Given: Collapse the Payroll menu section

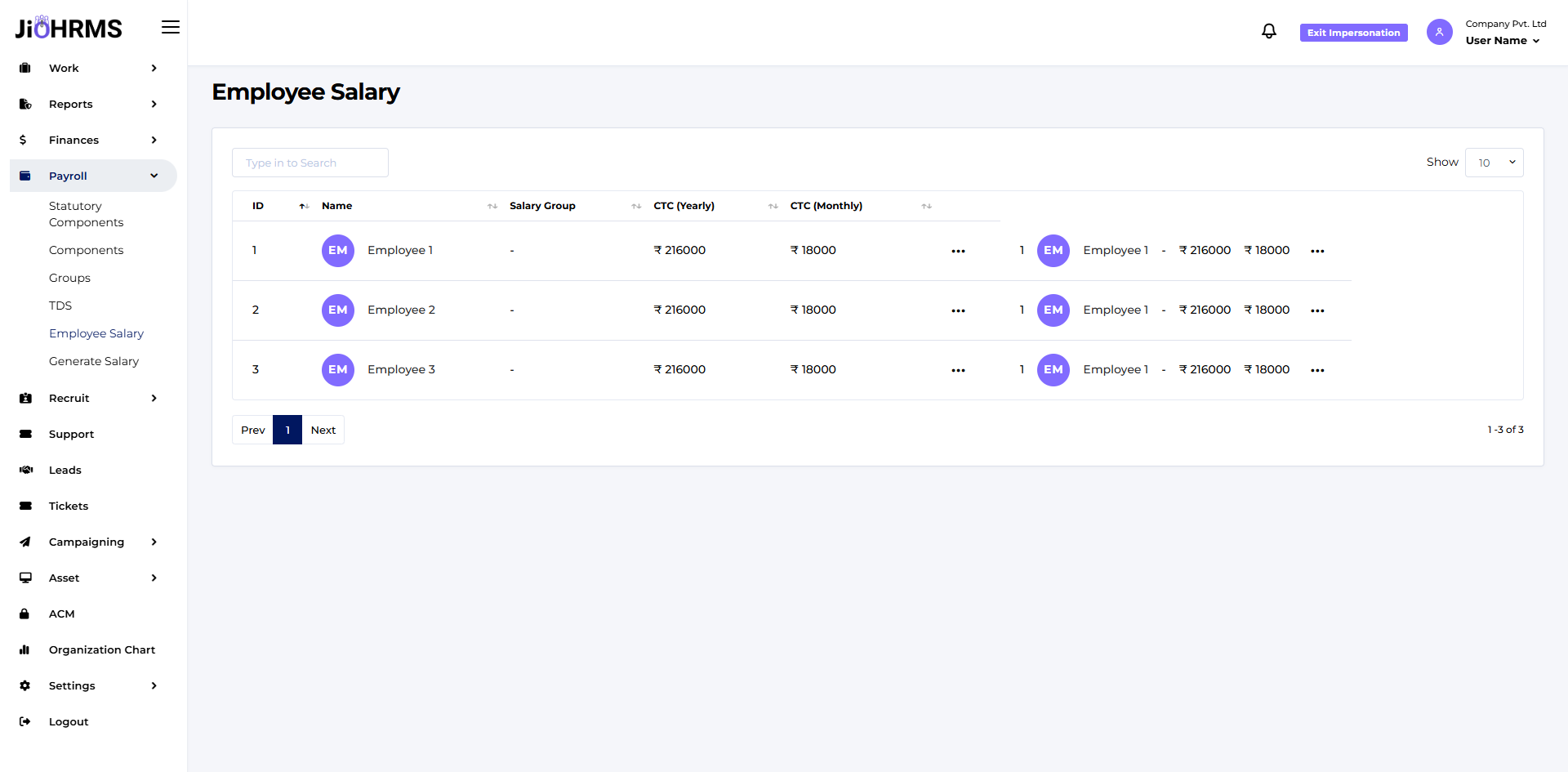Looking at the screenshot, I should [x=154, y=176].
